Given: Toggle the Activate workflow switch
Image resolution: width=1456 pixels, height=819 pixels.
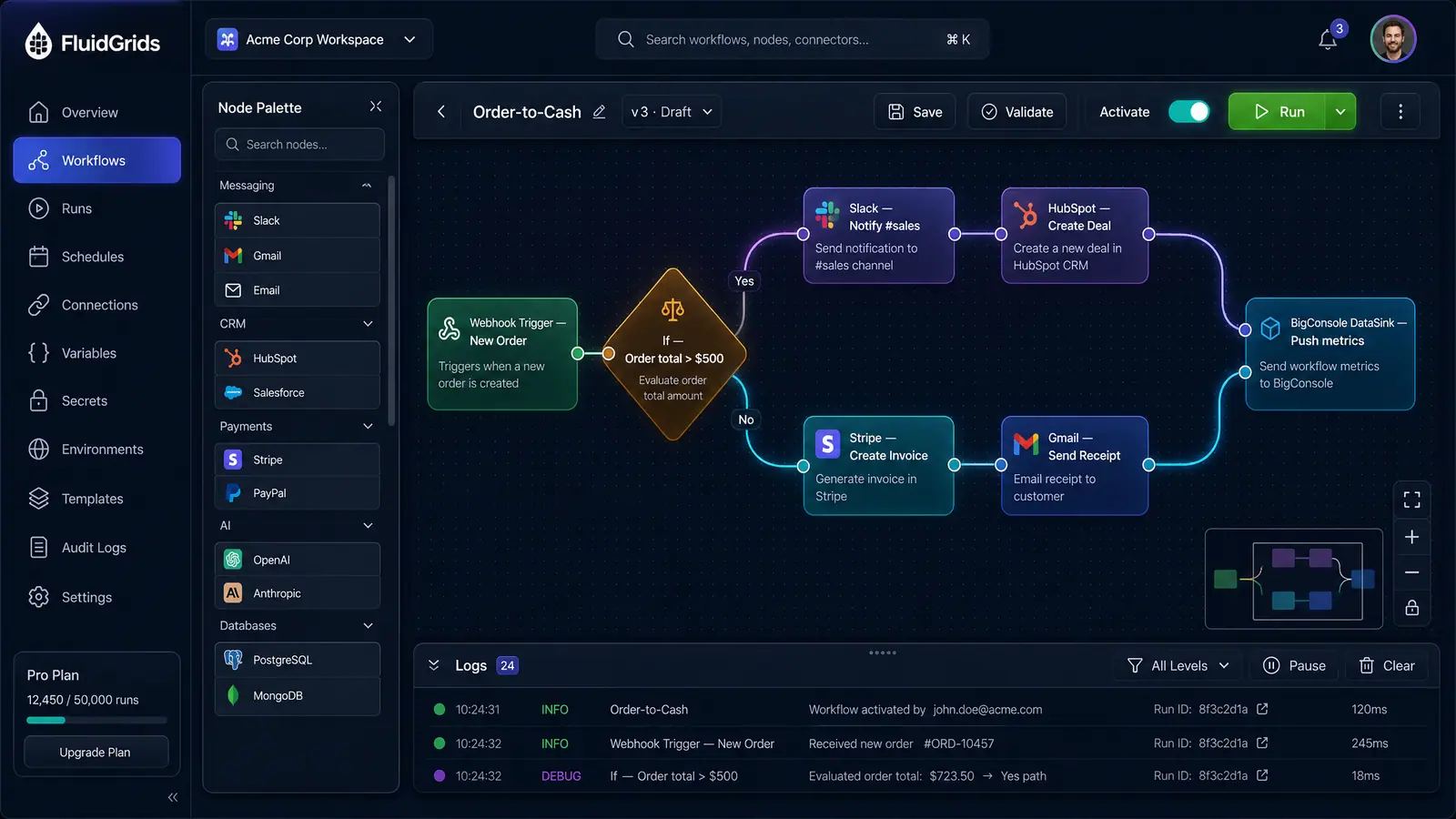Looking at the screenshot, I should tap(1188, 112).
